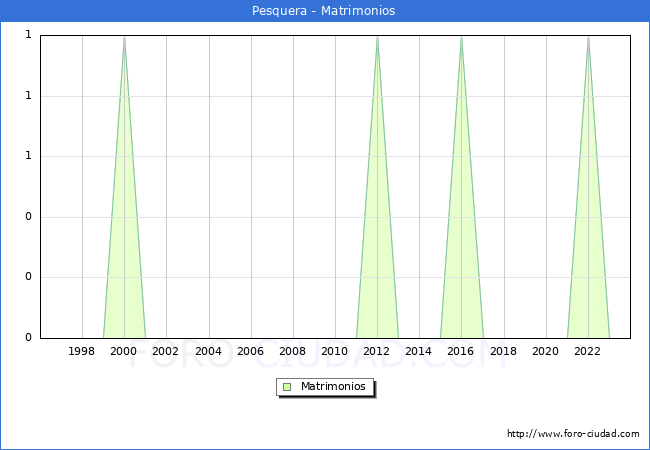This screenshot has width=650, height=450.
Task: Select the 1998 x-axis label
Action: pyautogui.click(x=82, y=351)
